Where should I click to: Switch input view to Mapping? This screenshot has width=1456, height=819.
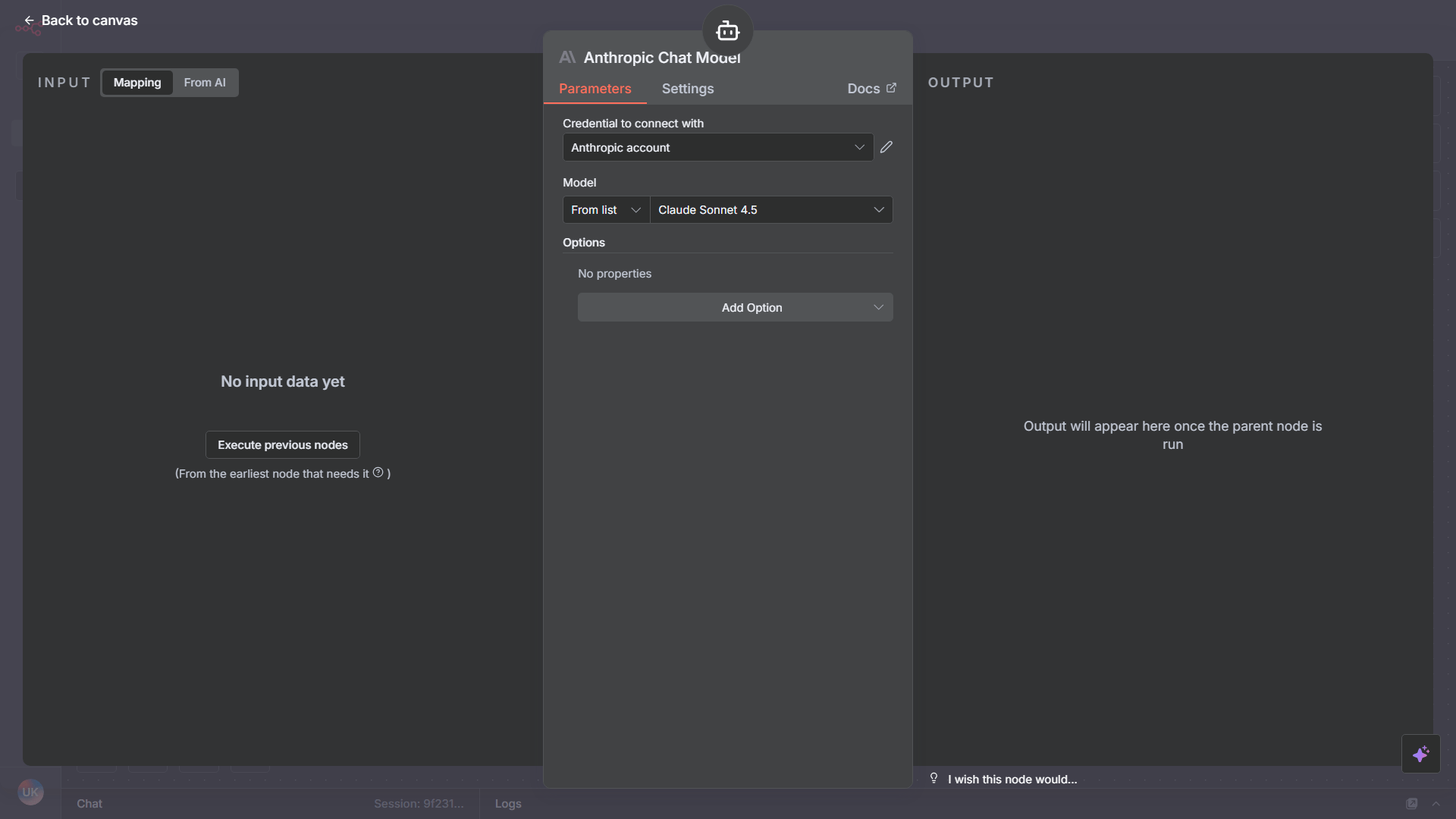tap(137, 83)
